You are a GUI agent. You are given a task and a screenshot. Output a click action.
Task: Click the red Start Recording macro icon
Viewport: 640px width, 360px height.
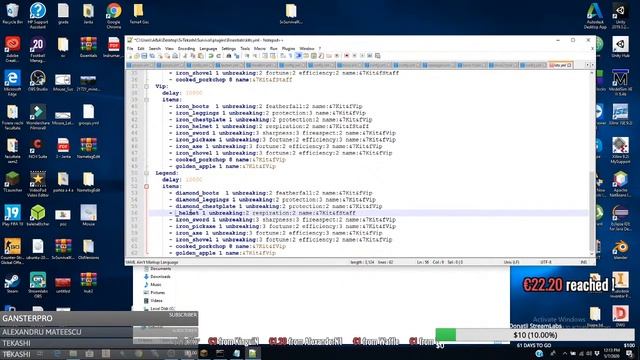pyautogui.click(x=346, y=56)
